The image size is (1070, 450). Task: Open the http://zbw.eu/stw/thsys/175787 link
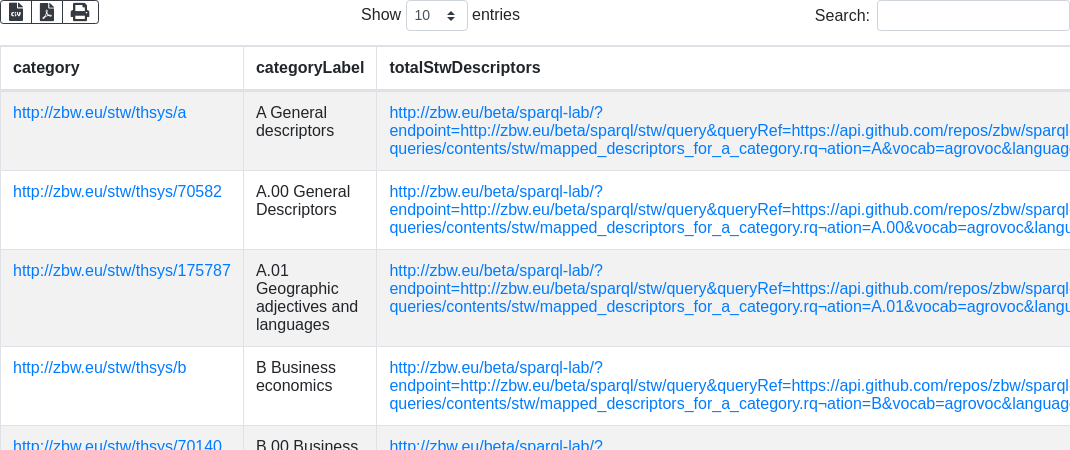click(121, 271)
